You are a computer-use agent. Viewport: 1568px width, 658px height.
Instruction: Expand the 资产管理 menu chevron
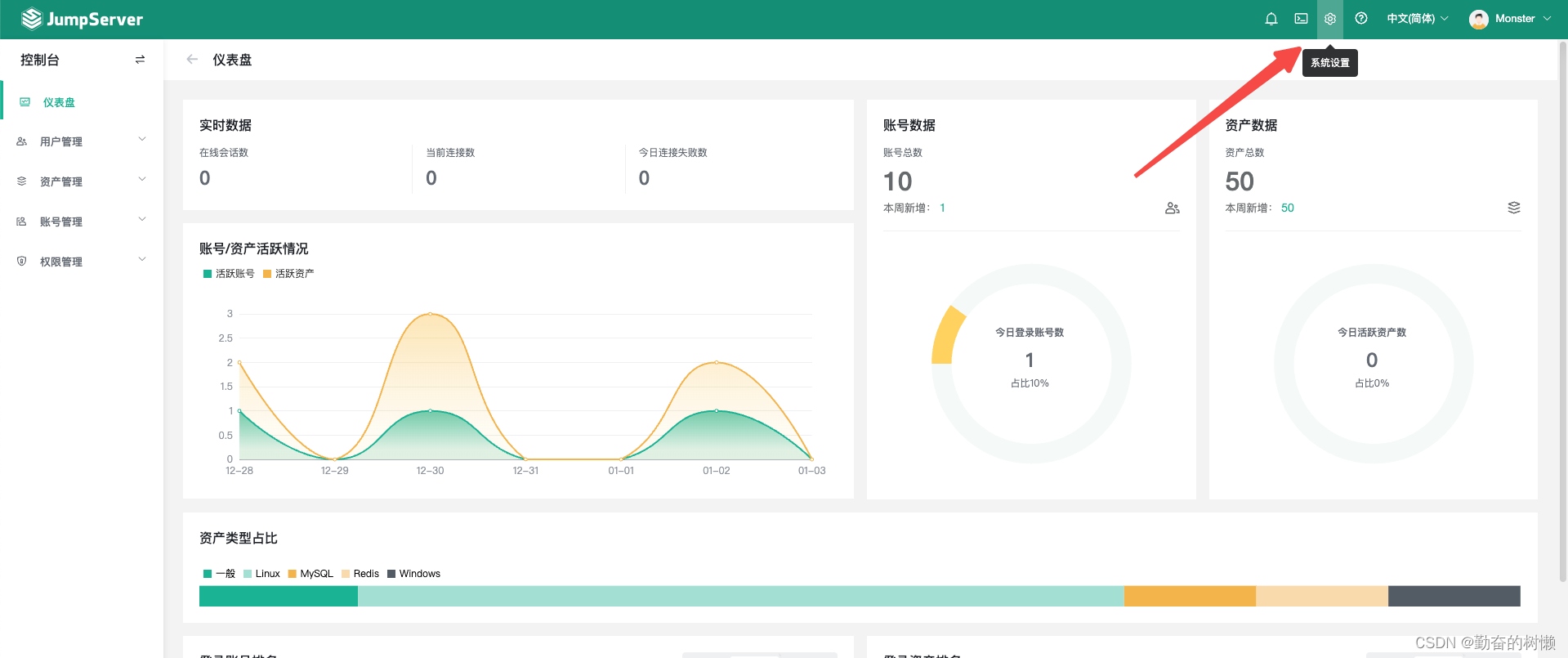click(142, 180)
